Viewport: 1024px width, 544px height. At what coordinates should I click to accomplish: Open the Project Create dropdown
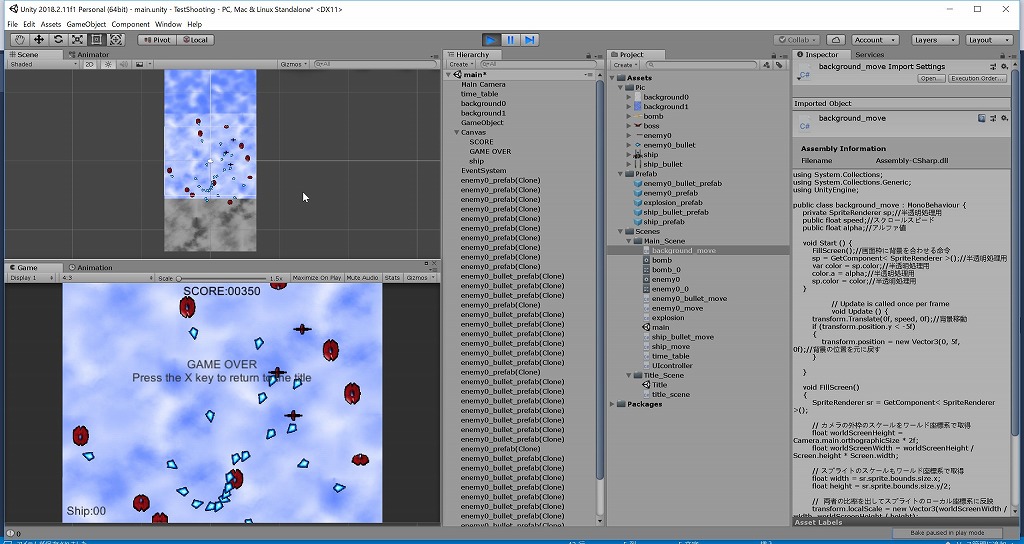(625, 65)
